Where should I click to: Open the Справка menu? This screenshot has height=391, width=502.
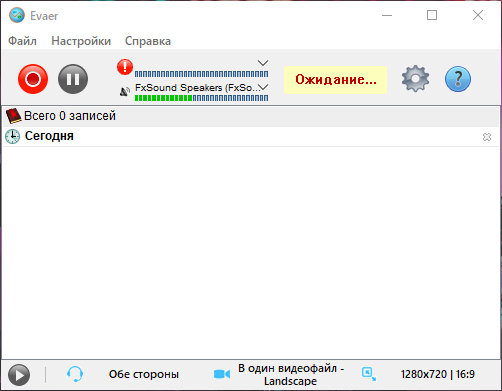148,41
